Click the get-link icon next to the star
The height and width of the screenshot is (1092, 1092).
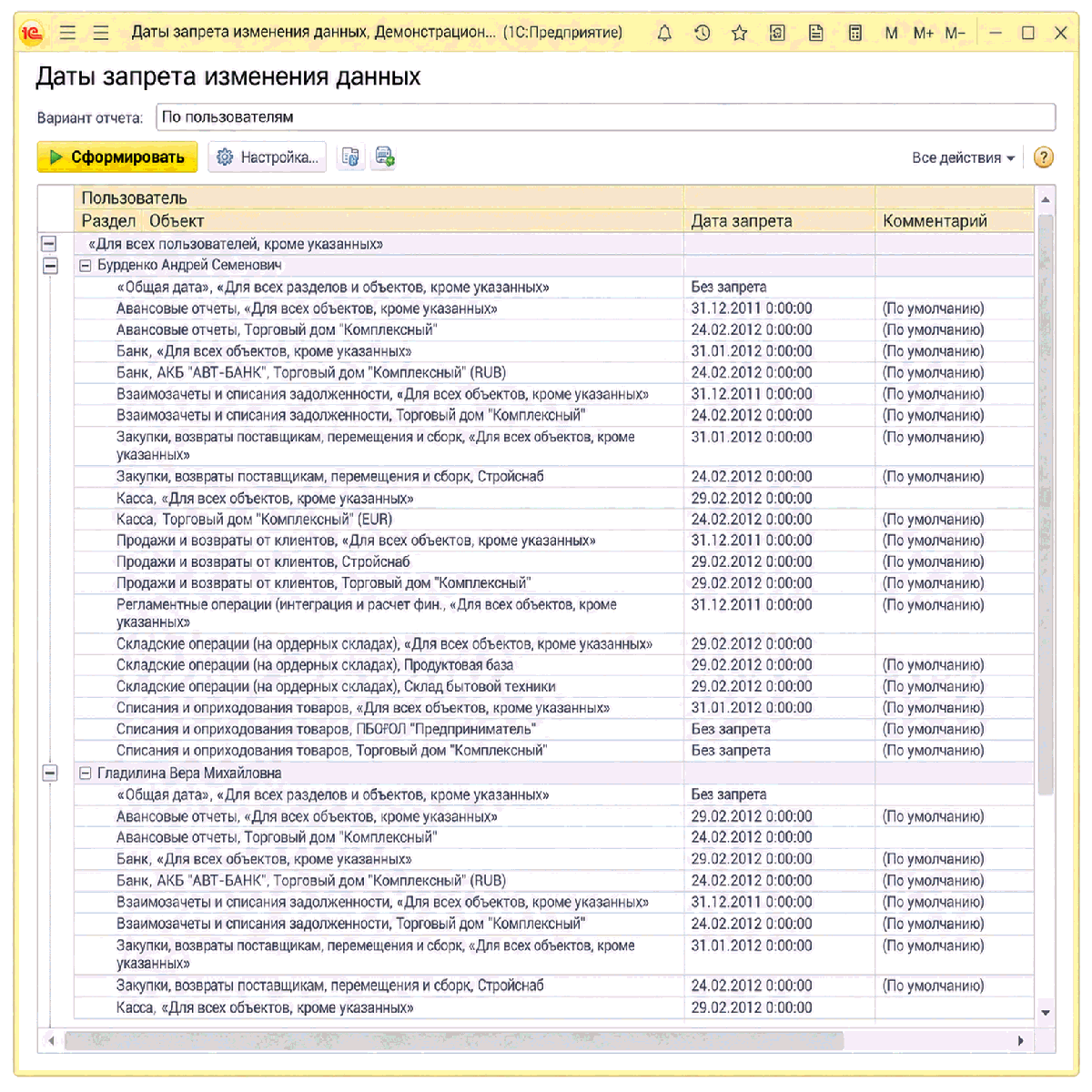(777, 33)
